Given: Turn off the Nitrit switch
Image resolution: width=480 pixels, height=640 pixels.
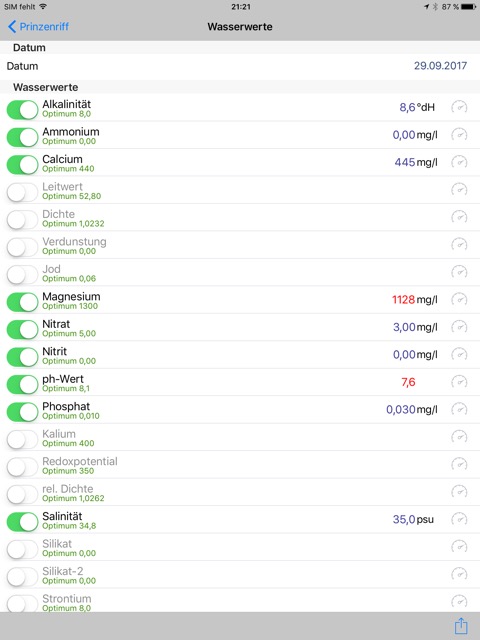Looking at the screenshot, I should pyautogui.click(x=22, y=357).
